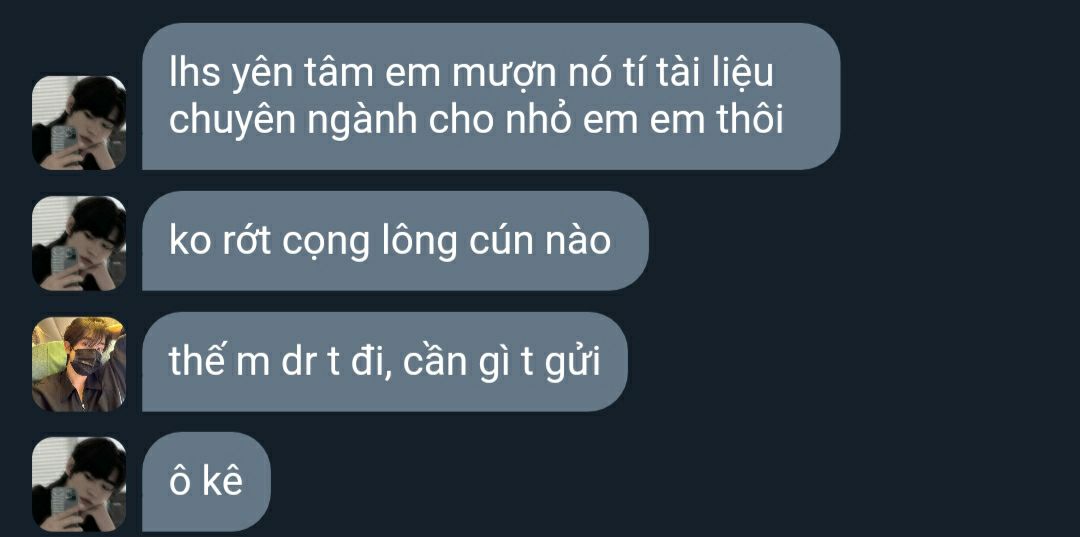Select the "ô kê" reply bubble
1080x537 pixels.
point(207,482)
